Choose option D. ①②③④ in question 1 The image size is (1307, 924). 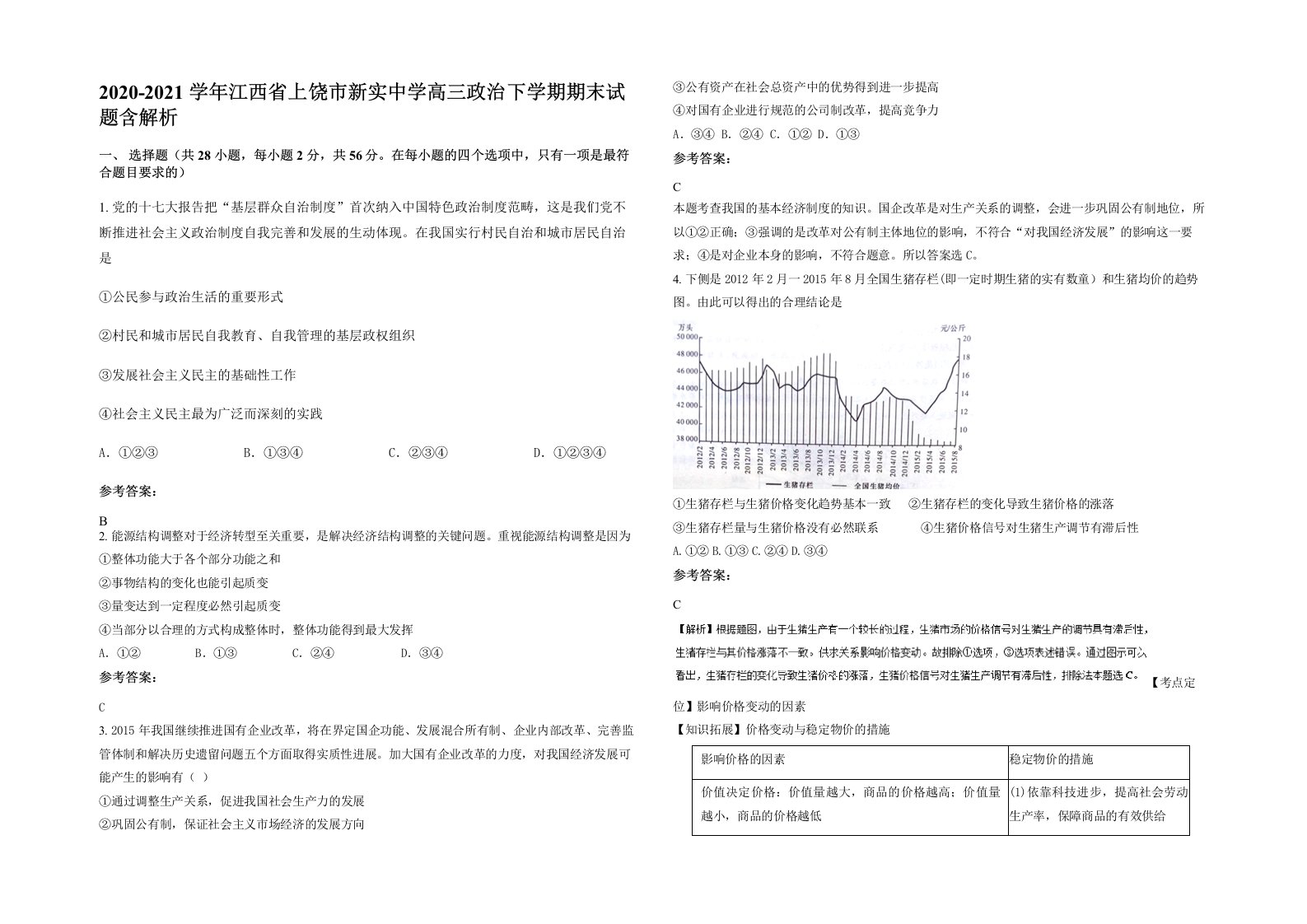coord(570,453)
